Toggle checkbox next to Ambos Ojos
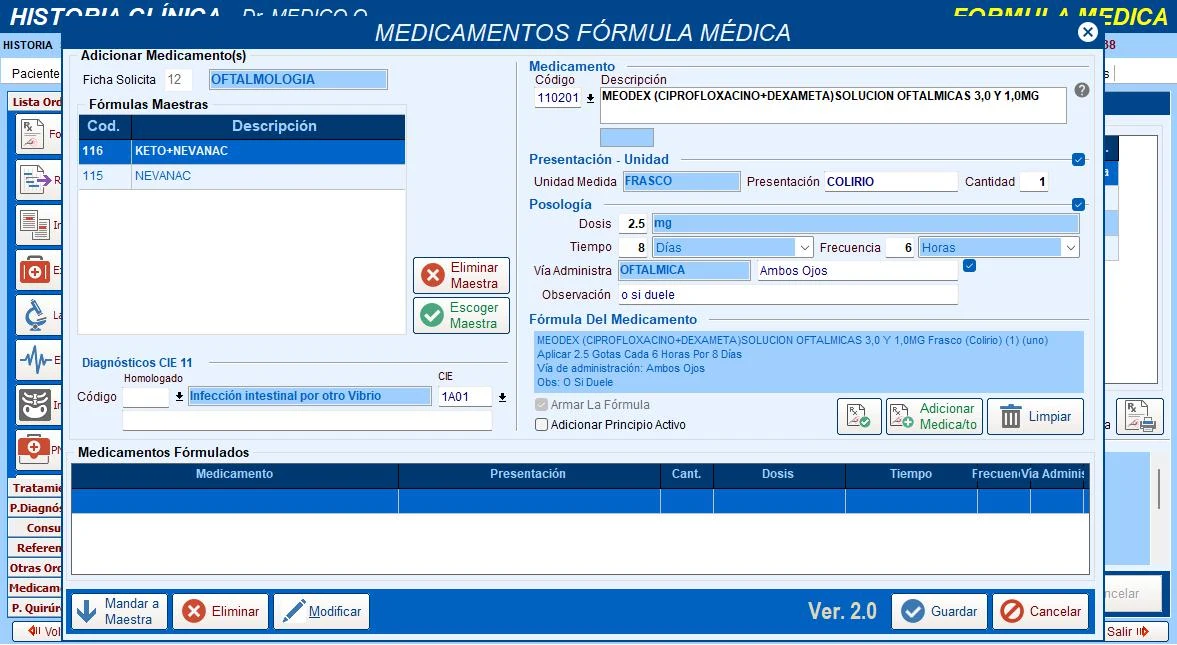The width and height of the screenshot is (1177, 645). tap(969, 266)
